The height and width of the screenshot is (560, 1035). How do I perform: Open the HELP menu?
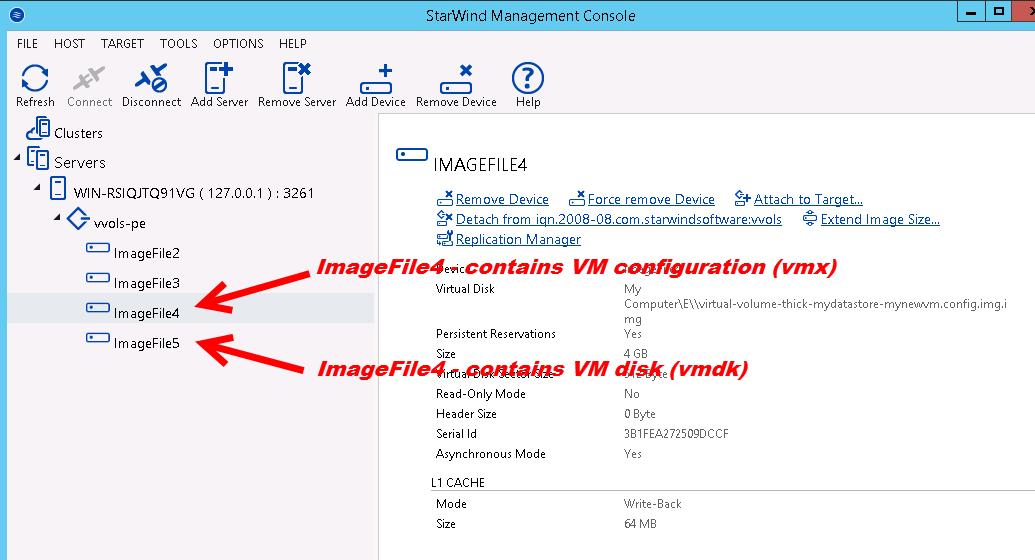coord(292,44)
